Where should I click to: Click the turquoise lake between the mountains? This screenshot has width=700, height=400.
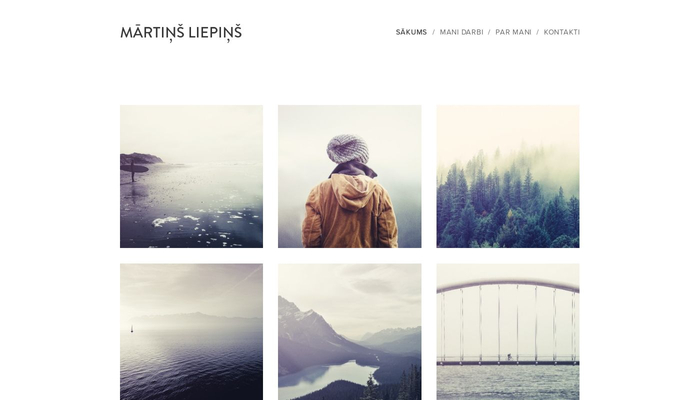click(x=328, y=374)
